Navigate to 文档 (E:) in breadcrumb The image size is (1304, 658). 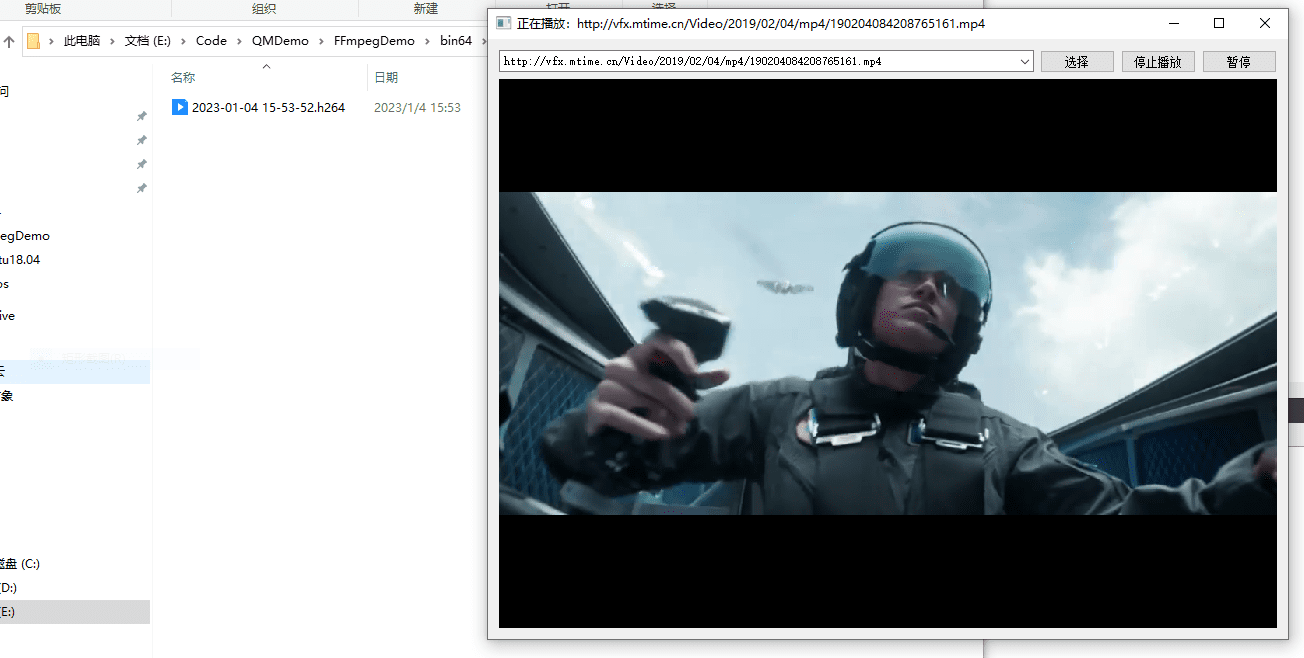coord(148,41)
